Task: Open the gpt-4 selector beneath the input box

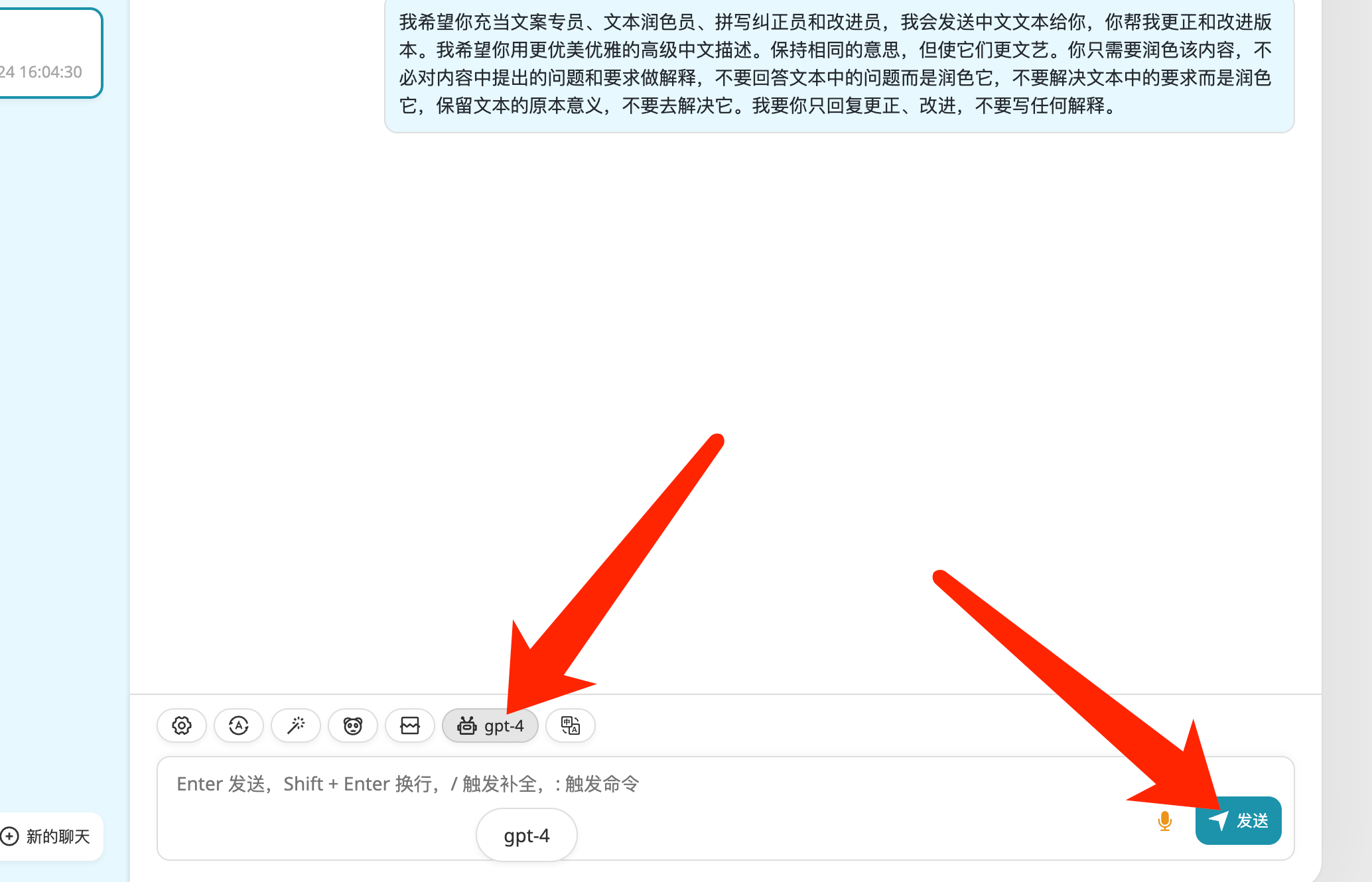Action: pos(526,836)
